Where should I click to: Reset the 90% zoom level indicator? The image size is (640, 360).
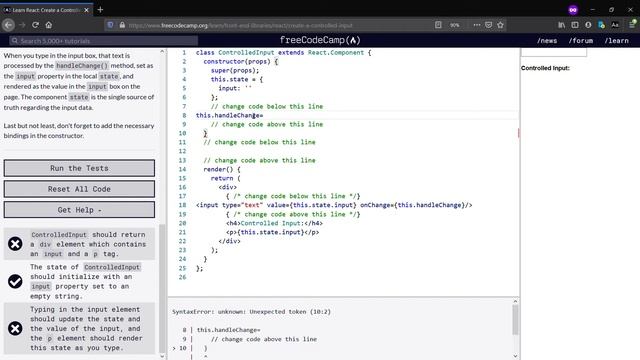455,25
